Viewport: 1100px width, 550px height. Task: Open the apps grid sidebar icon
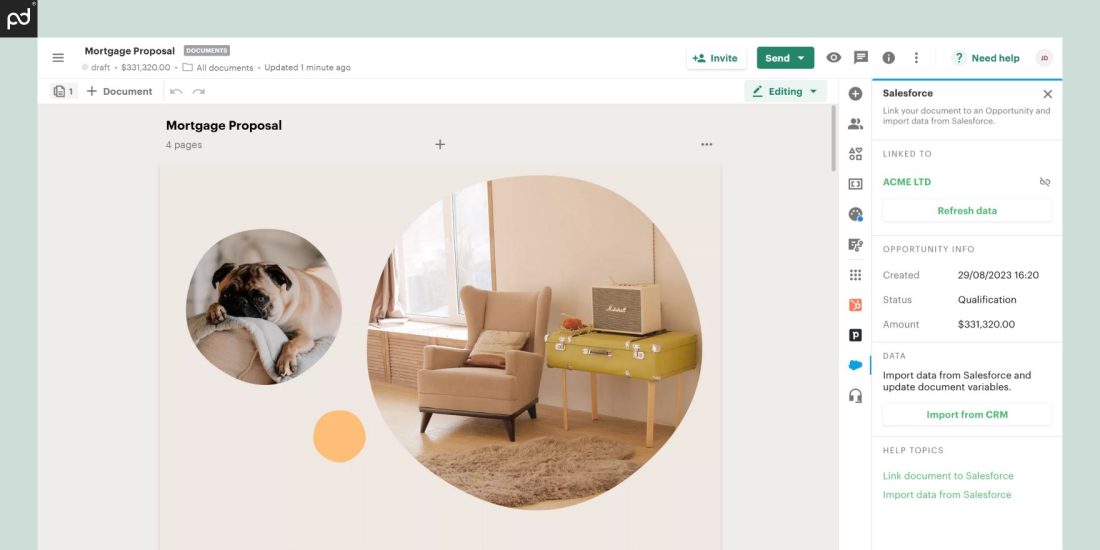pos(855,275)
